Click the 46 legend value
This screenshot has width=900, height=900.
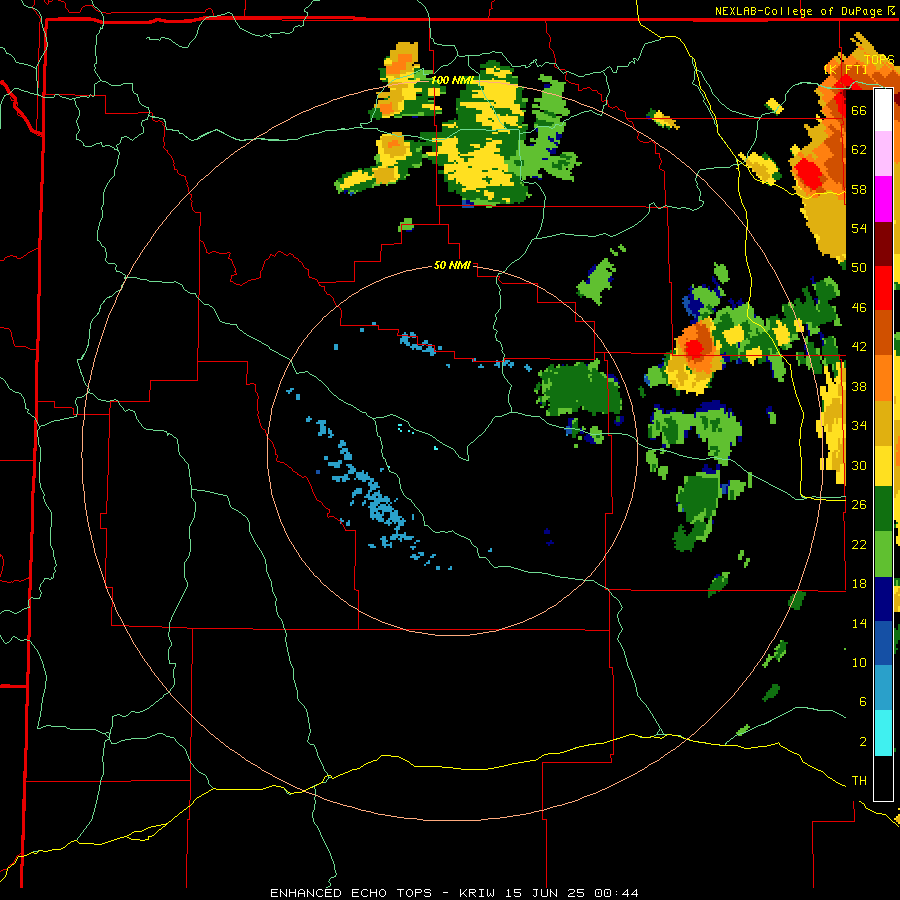click(x=859, y=308)
